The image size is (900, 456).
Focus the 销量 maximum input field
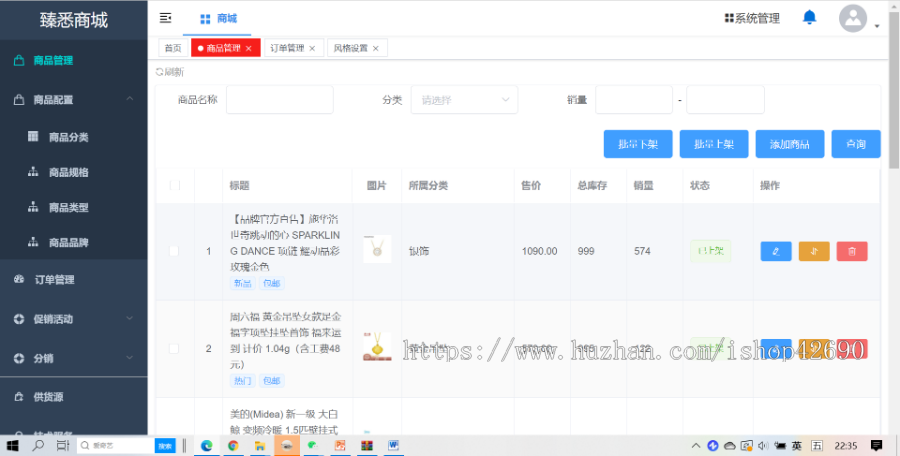726,100
